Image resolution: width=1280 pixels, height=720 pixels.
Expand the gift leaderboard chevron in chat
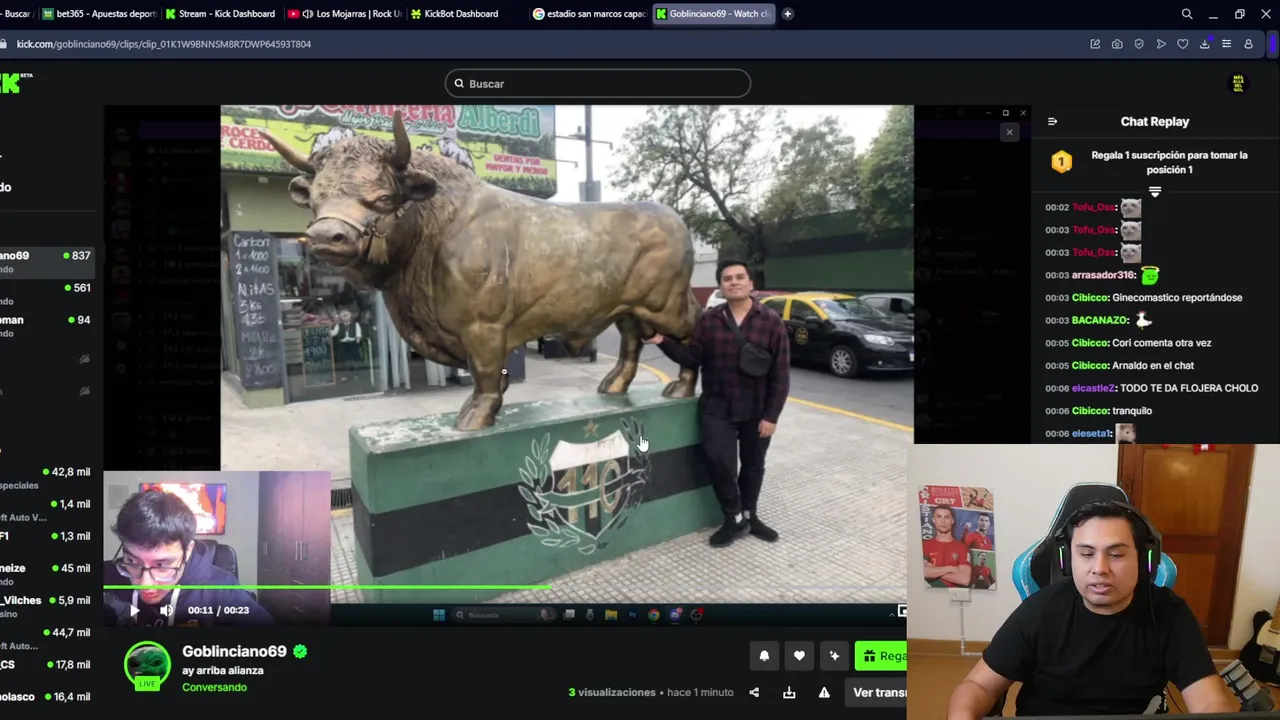[1155, 191]
